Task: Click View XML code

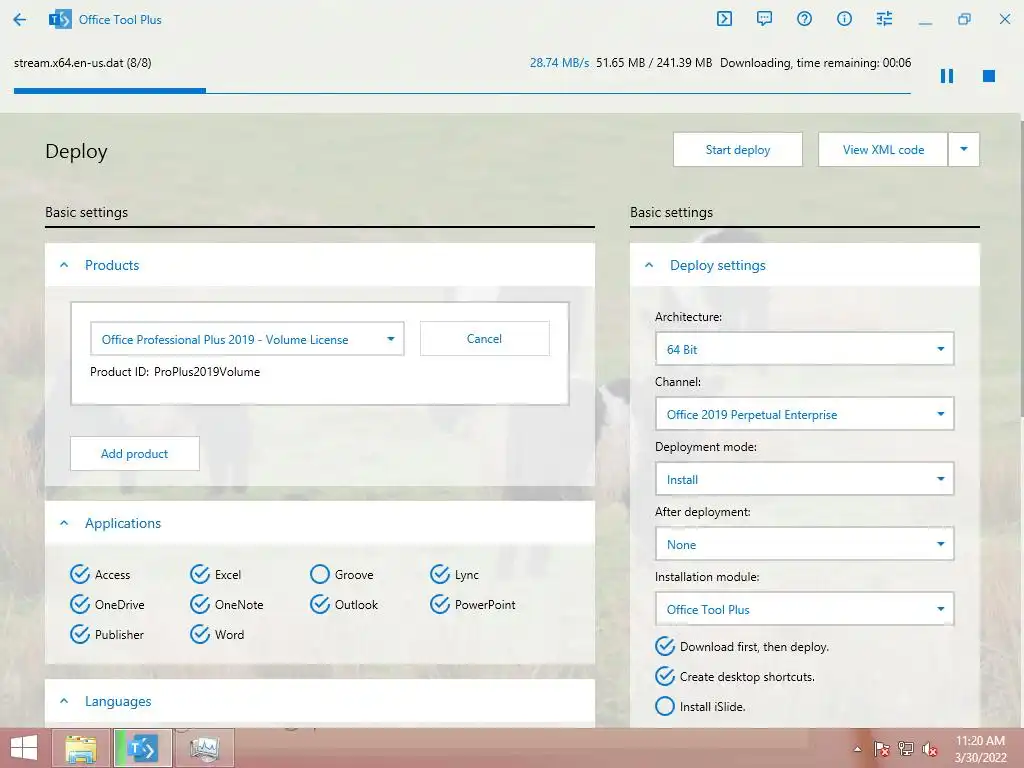Action: [883, 150]
